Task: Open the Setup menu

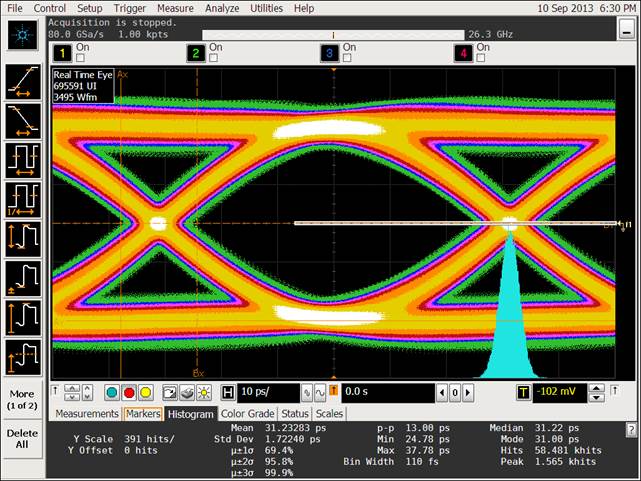Action: [90, 8]
